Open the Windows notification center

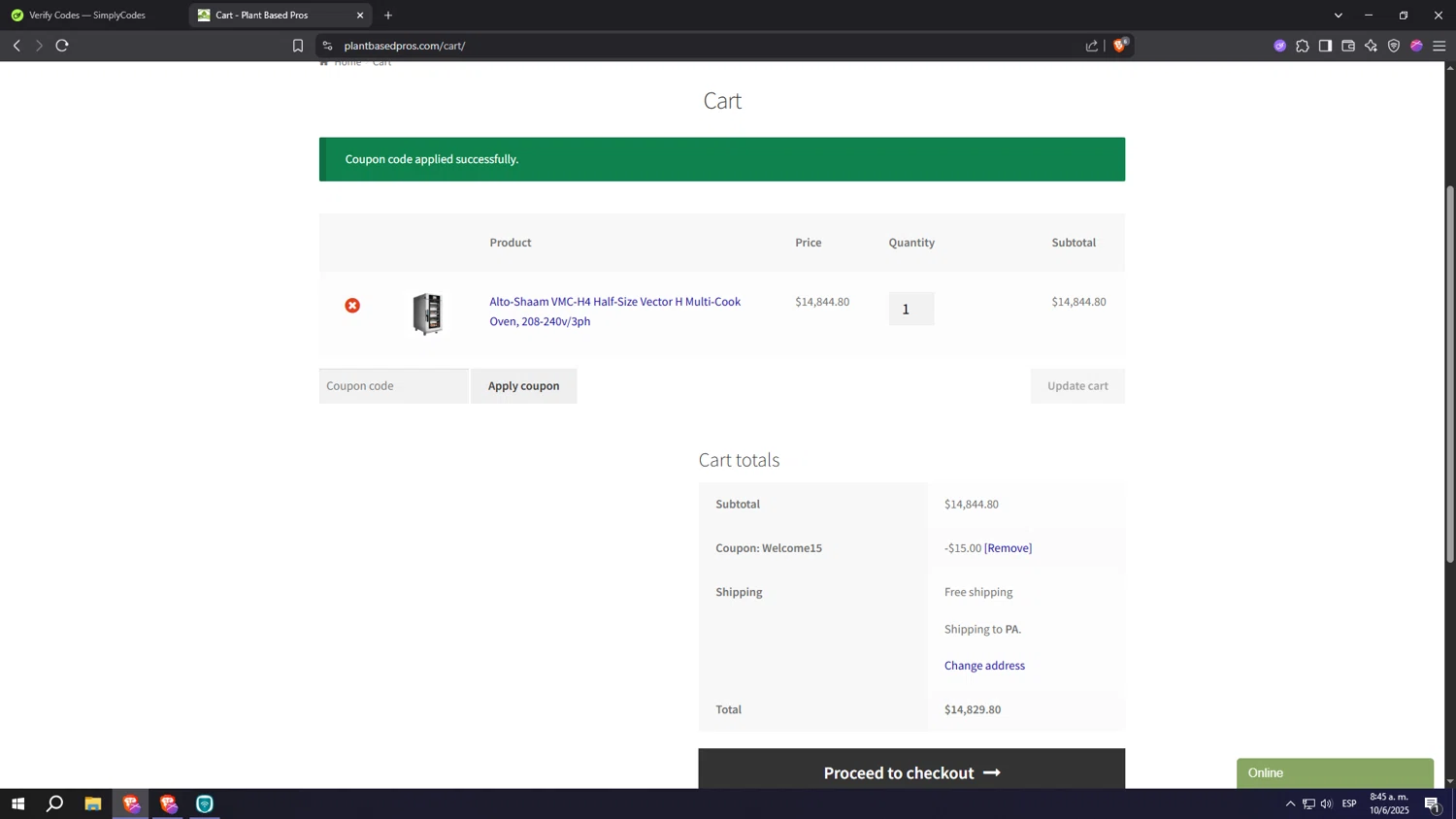pos(1433,803)
